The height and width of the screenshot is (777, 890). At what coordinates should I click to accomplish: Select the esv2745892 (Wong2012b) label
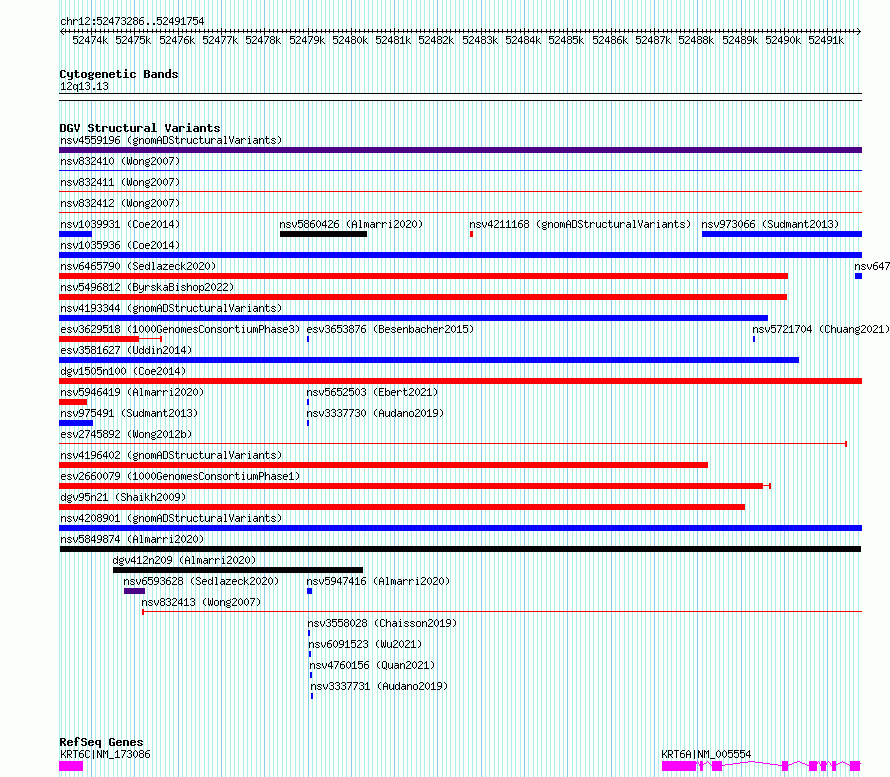pyautogui.click(x=126, y=434)
